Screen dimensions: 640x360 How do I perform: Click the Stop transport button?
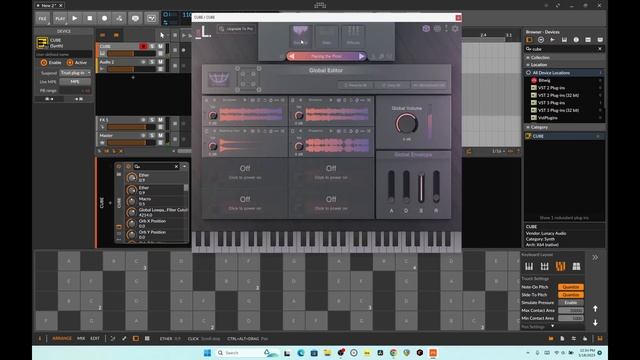(x=89, y=18)
